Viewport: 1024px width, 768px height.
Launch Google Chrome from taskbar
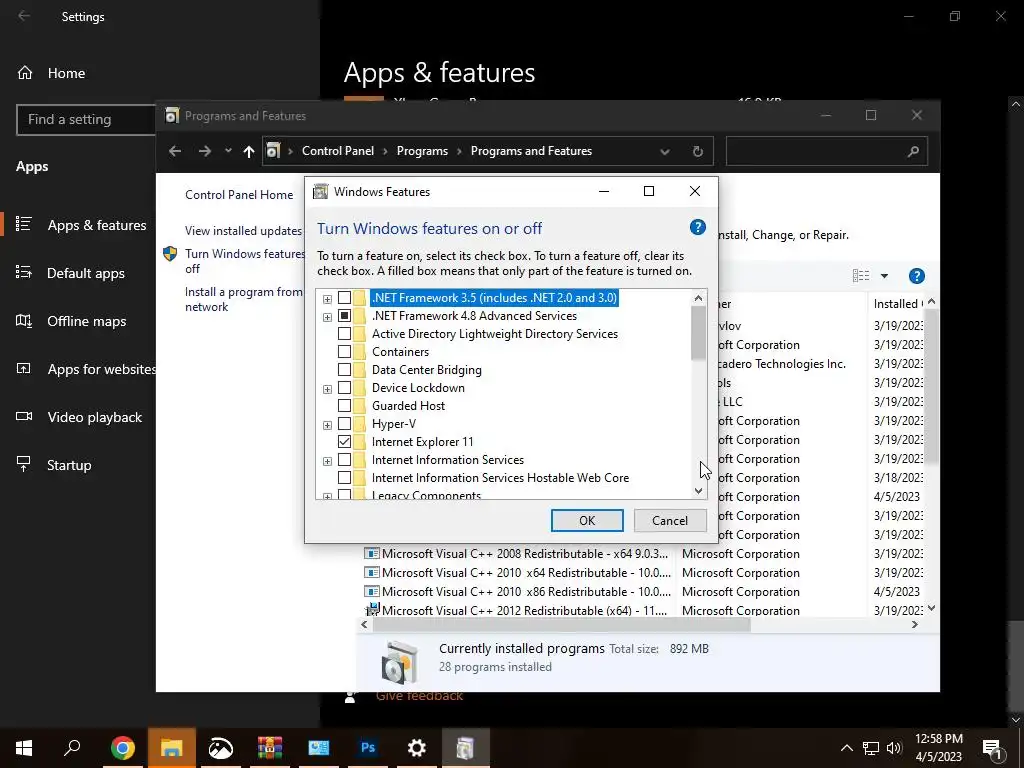tap(122, 748)
